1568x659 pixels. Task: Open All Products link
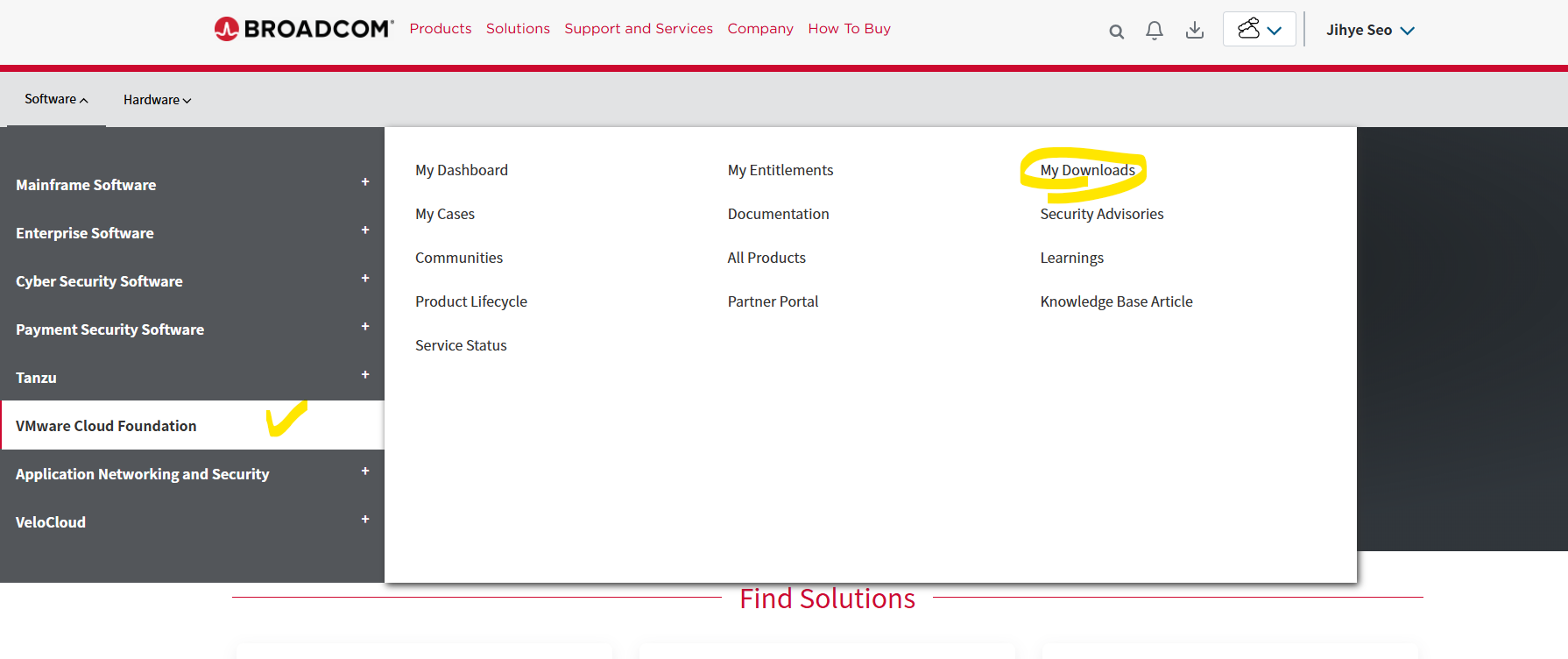[766, 258]
